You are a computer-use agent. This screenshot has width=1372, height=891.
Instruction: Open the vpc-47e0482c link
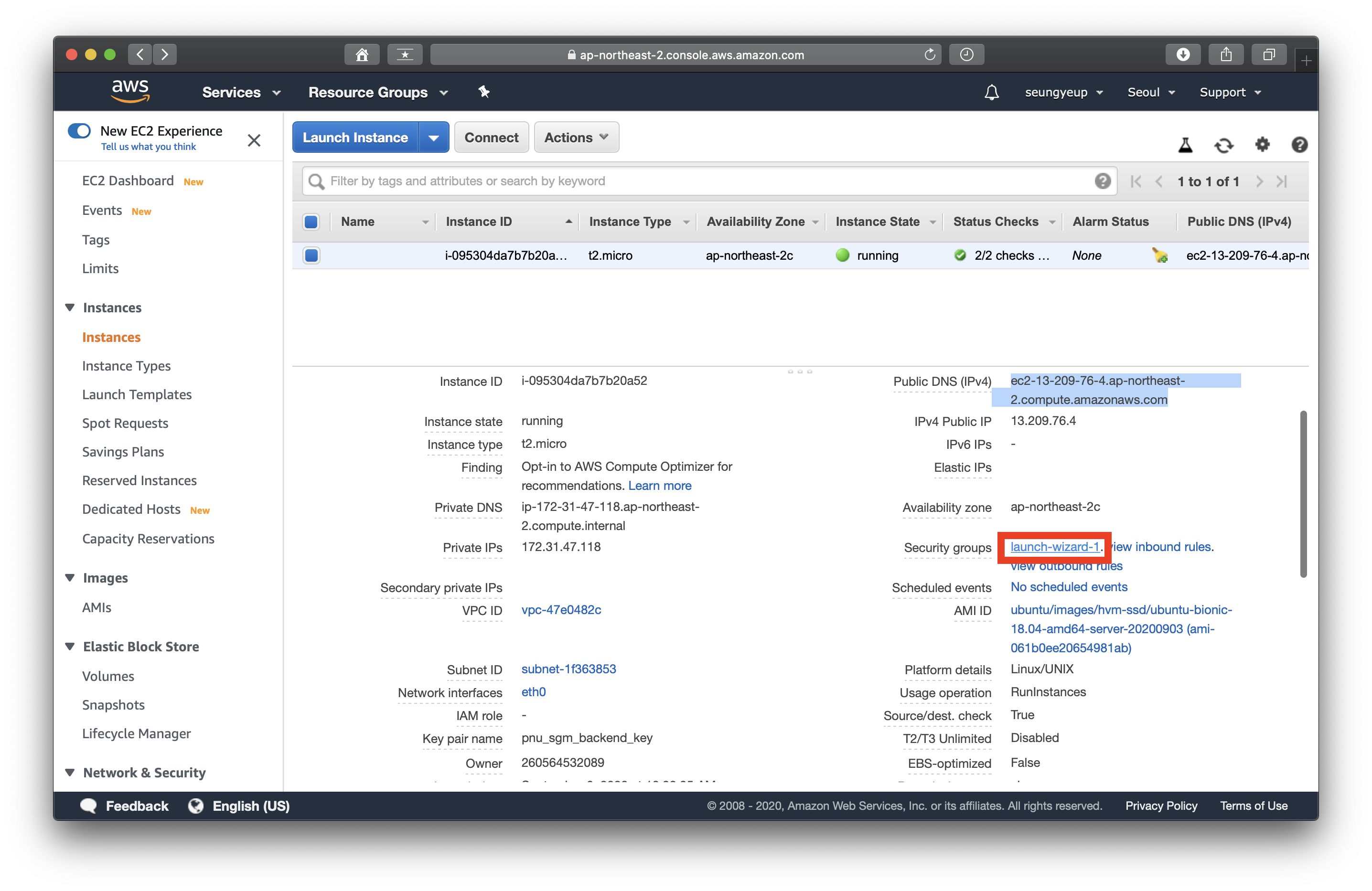tap(561, 610)
